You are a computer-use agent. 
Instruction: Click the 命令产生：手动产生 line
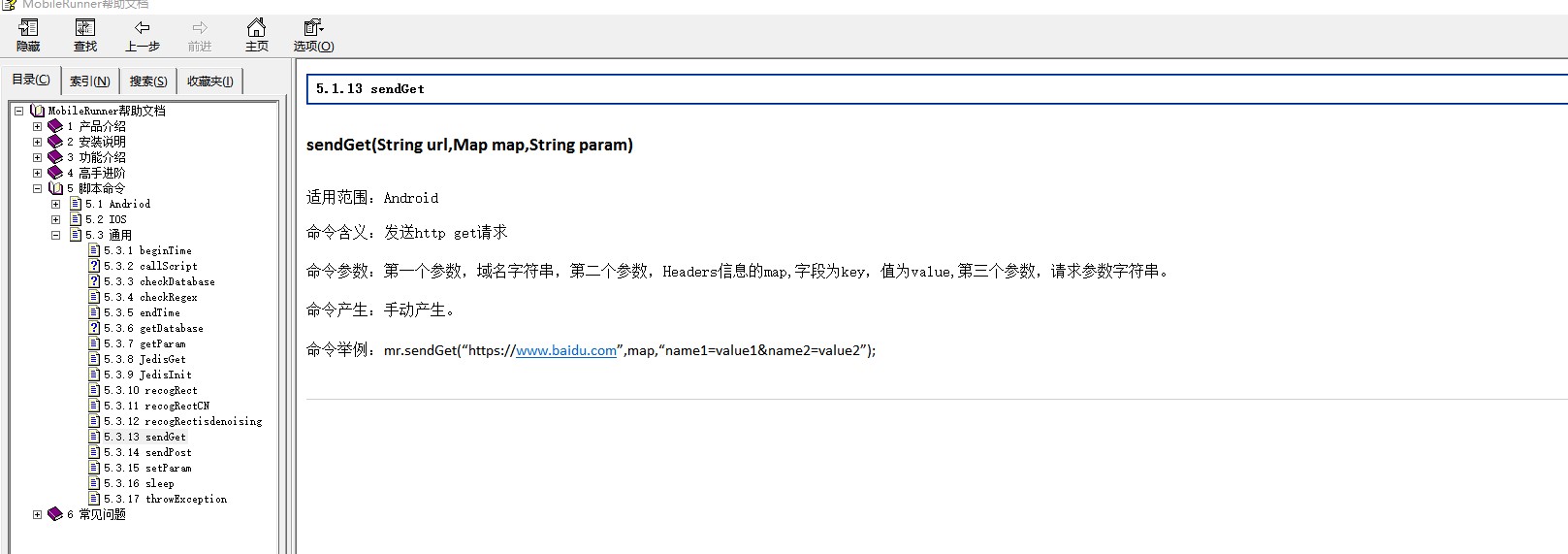pyautogui.click(x=380, y=310)
